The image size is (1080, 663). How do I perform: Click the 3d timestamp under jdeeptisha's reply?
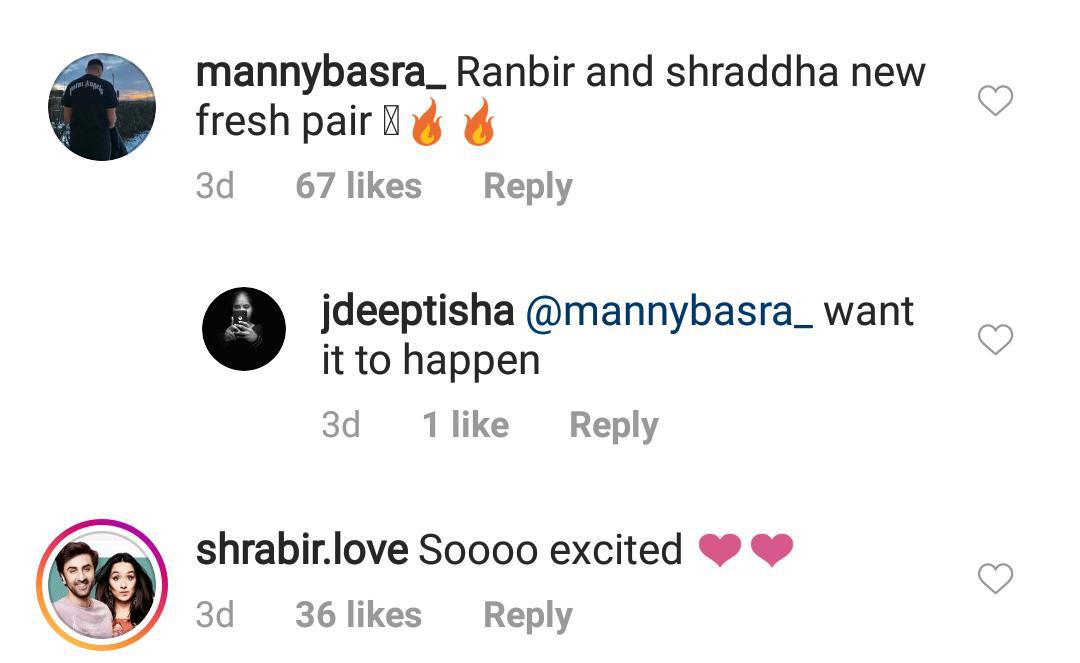click(x=341, y=425)
